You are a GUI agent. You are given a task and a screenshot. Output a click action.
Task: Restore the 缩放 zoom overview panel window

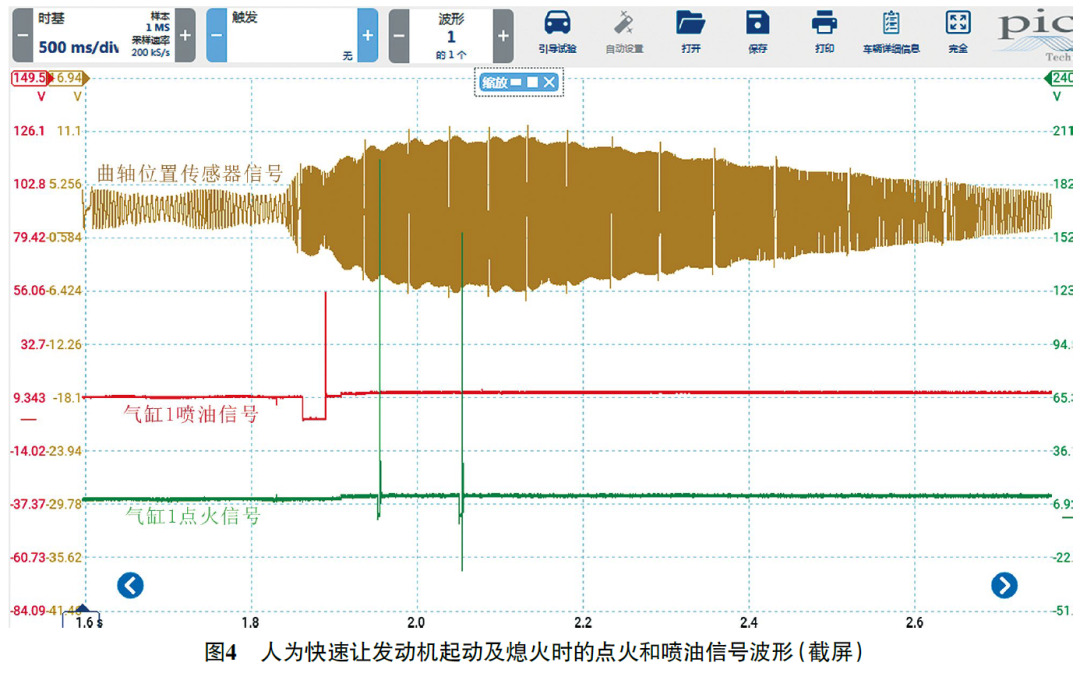point(532,83)
